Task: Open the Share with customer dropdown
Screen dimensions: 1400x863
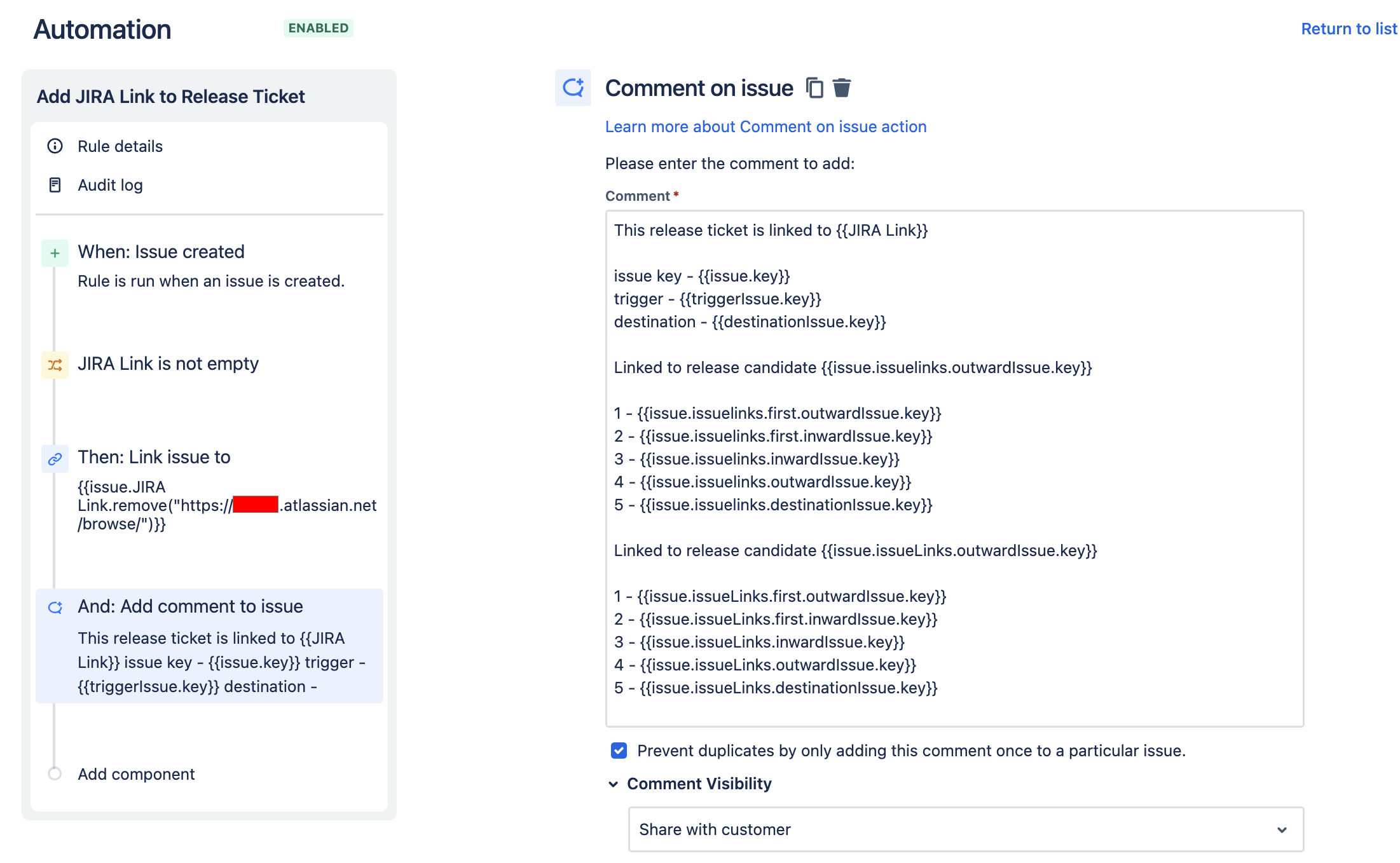Action: coord(966,829)
